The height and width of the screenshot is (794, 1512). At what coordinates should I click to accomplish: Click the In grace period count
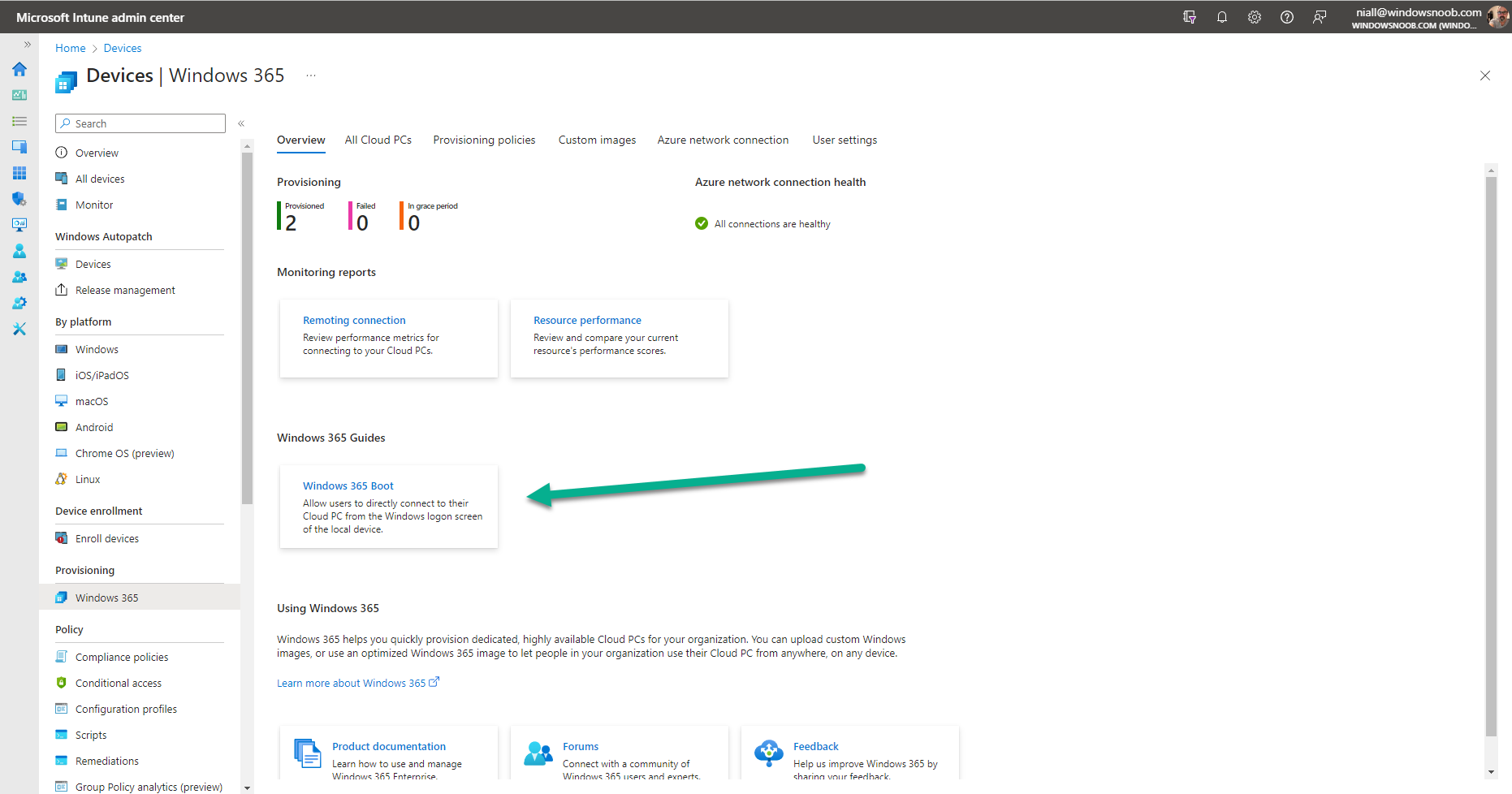[x=414, y=223]
